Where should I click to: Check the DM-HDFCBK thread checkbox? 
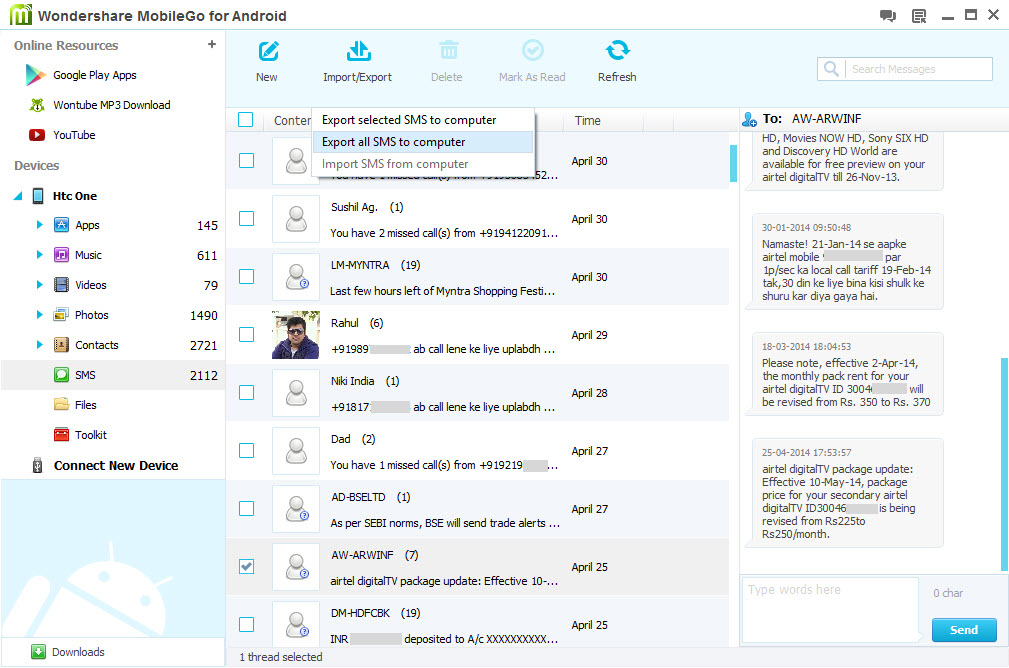click(x=246, y=624)
